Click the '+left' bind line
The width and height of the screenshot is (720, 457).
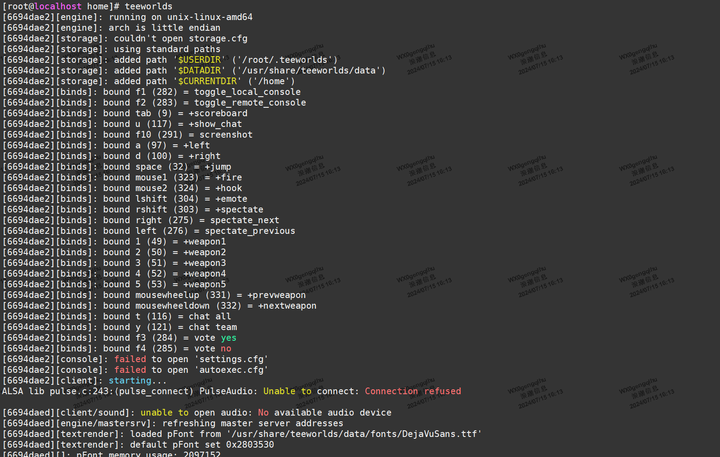pyautogui.click(x=106, y=145)
